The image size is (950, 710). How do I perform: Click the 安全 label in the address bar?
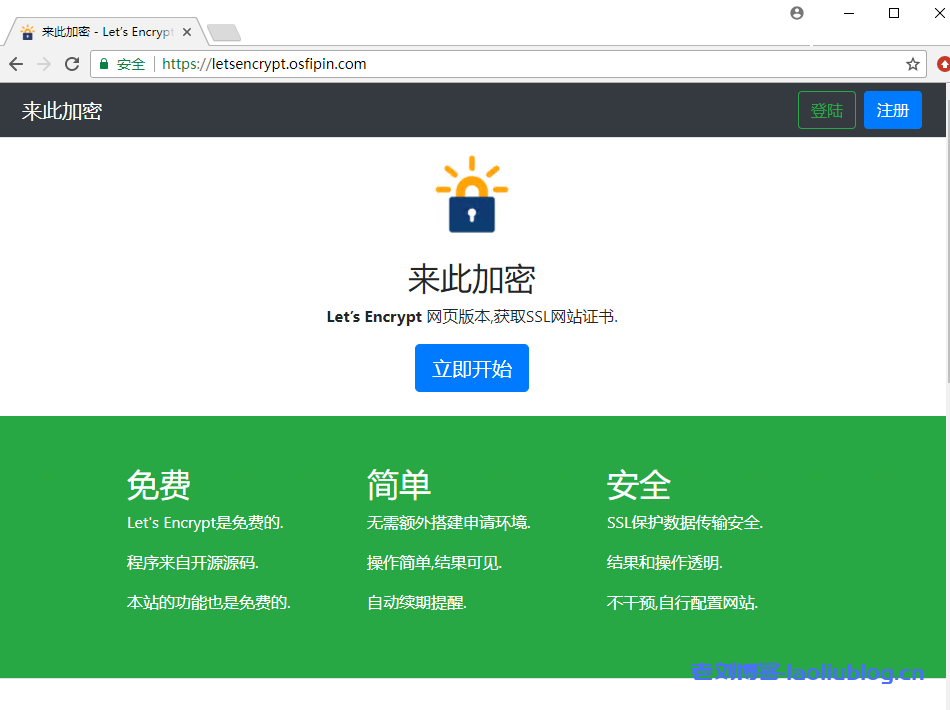[129, 63]
